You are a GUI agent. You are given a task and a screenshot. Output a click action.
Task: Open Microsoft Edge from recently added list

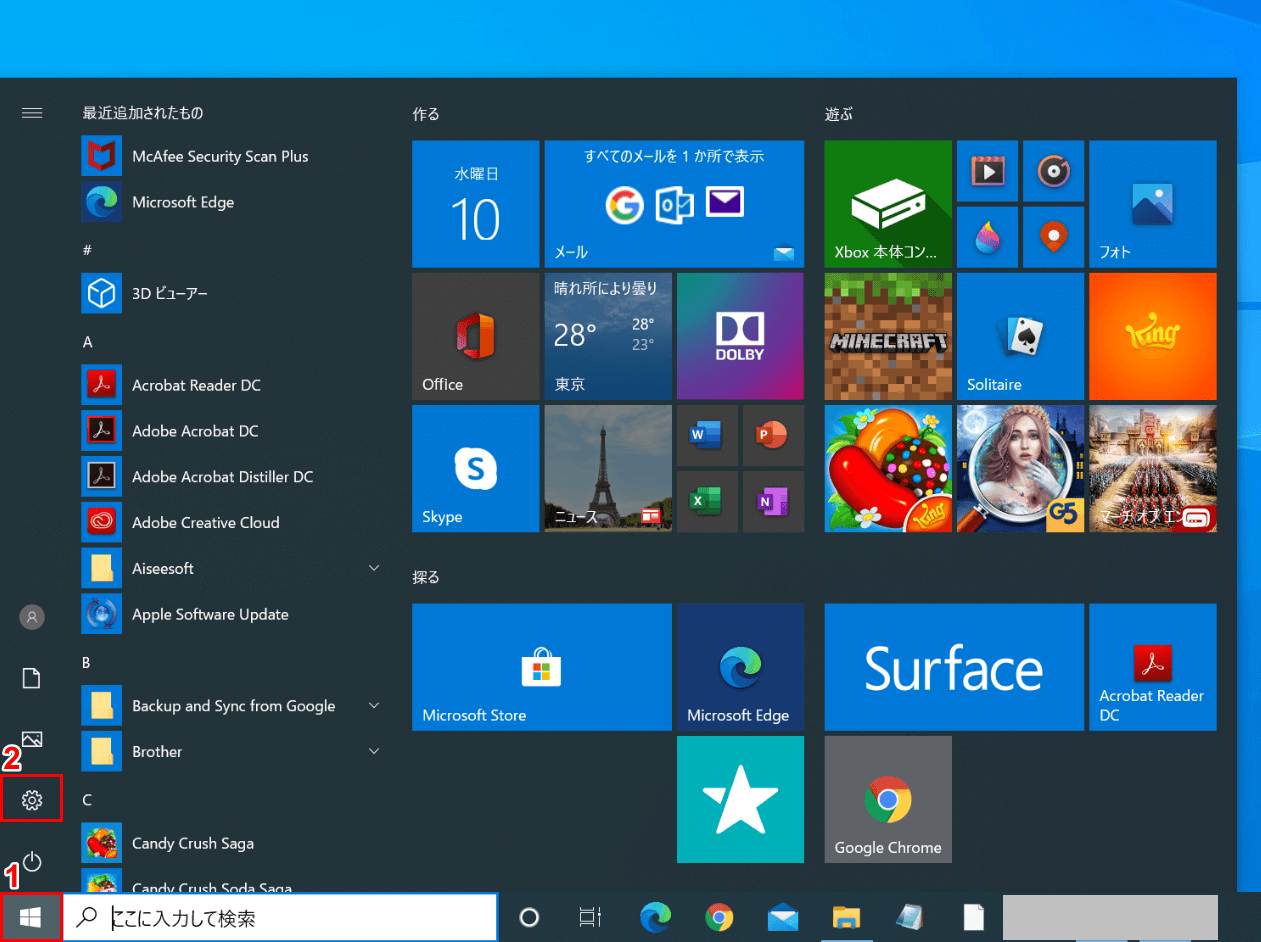tap(235, 202)
